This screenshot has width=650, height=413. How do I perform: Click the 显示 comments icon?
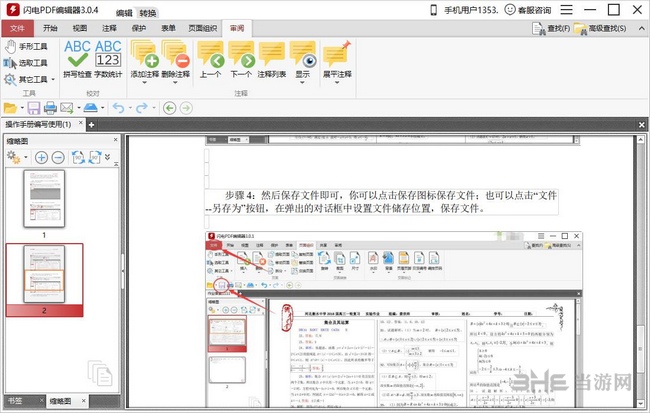[x=303, y=54]
